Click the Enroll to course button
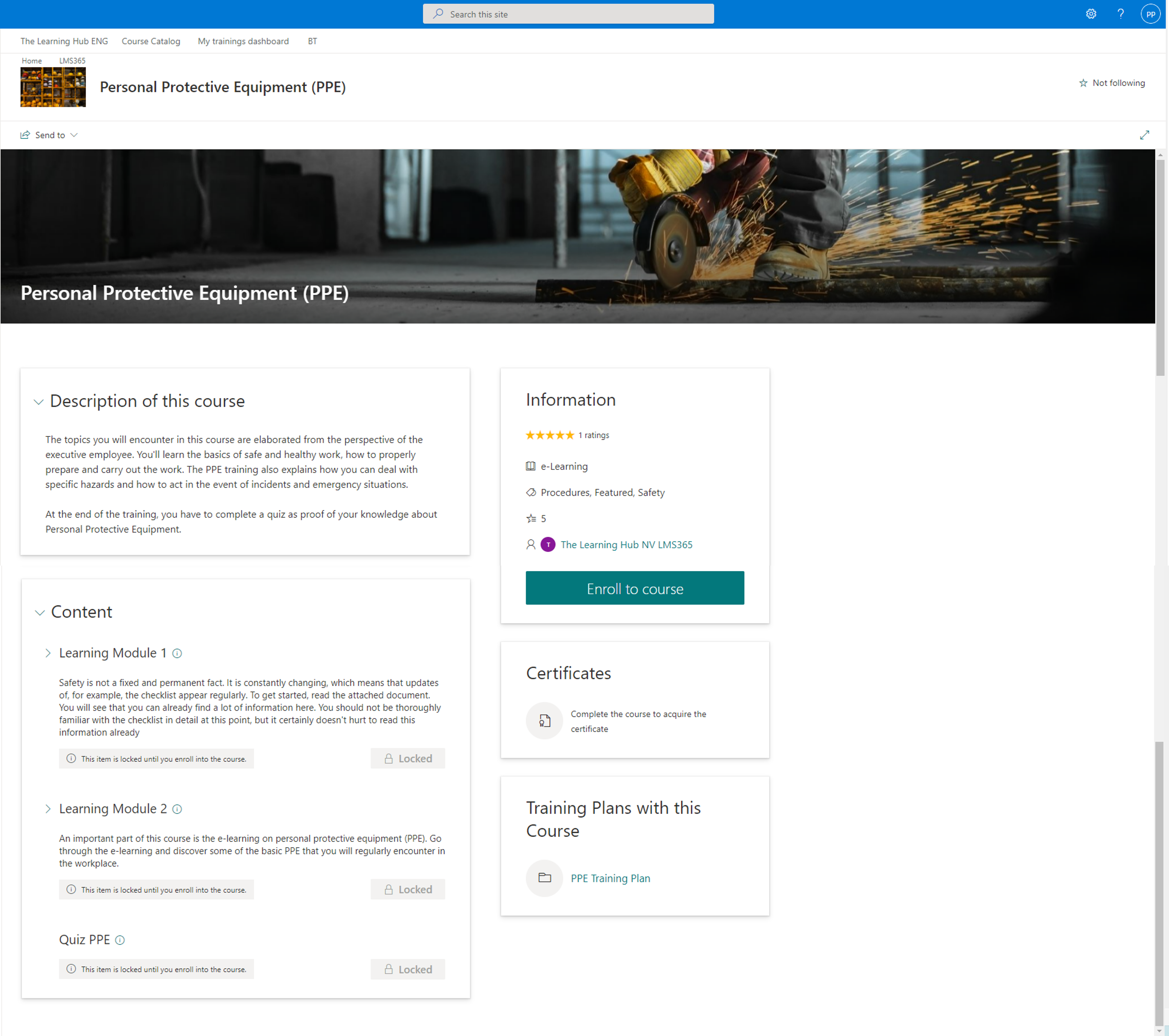Viewport: 1169px width, 1036px height. (635, 588)
